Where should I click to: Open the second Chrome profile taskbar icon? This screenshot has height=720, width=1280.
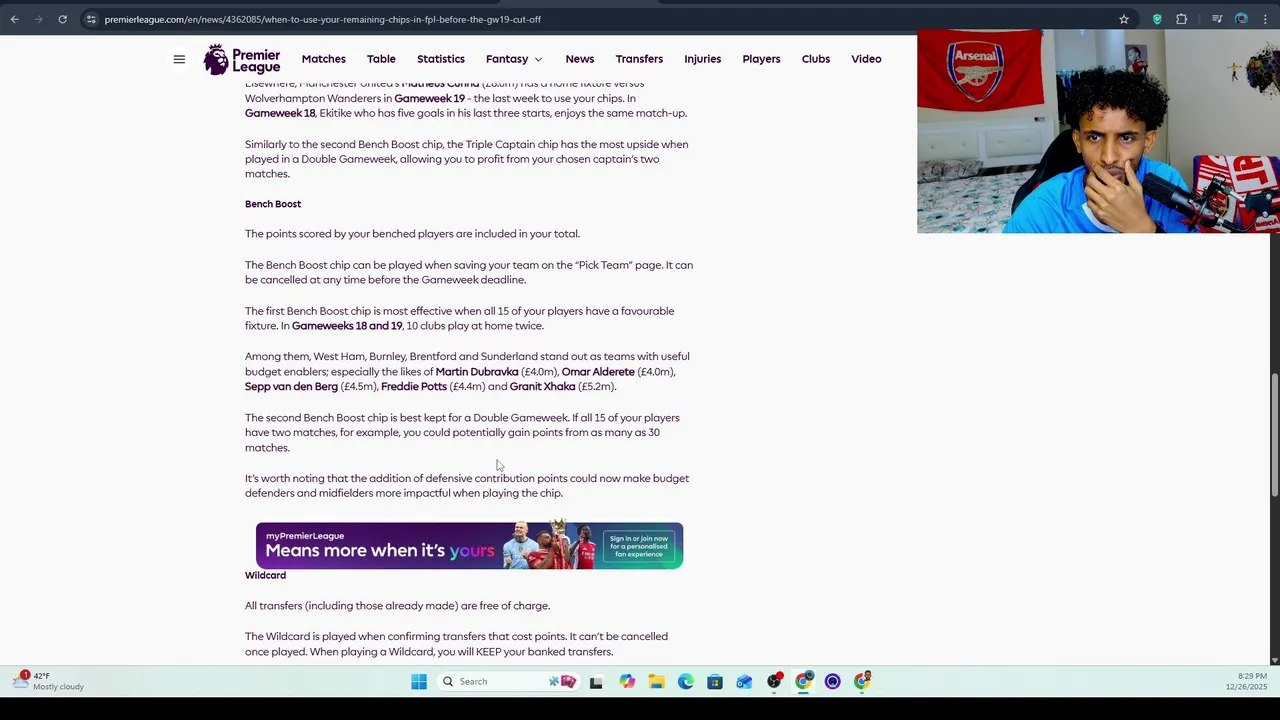click(862, 682)
